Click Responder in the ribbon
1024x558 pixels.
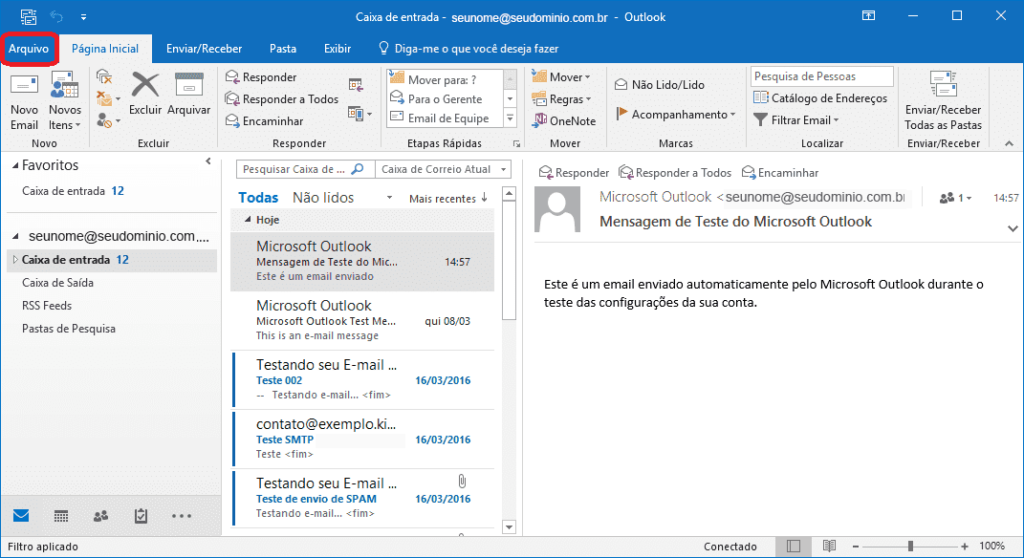click(261, 77)
